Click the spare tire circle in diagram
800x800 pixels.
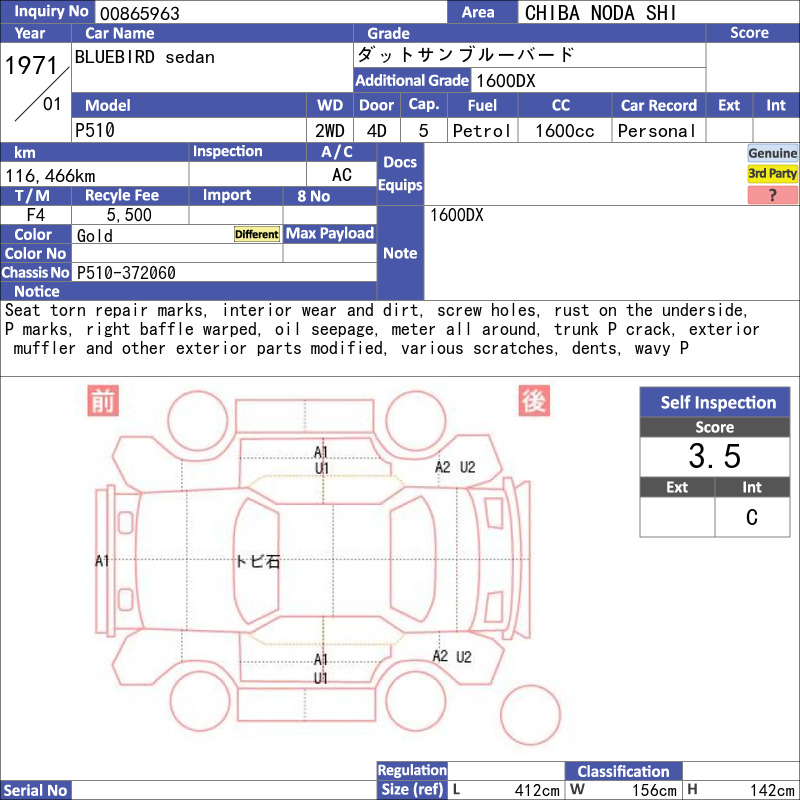click(530, 715)
